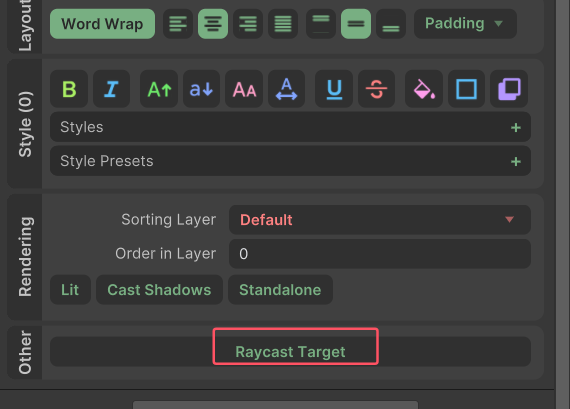Enable the Lit rendering toggle
The width and height of the screenshot is (570, 409).
pos(70,289)
